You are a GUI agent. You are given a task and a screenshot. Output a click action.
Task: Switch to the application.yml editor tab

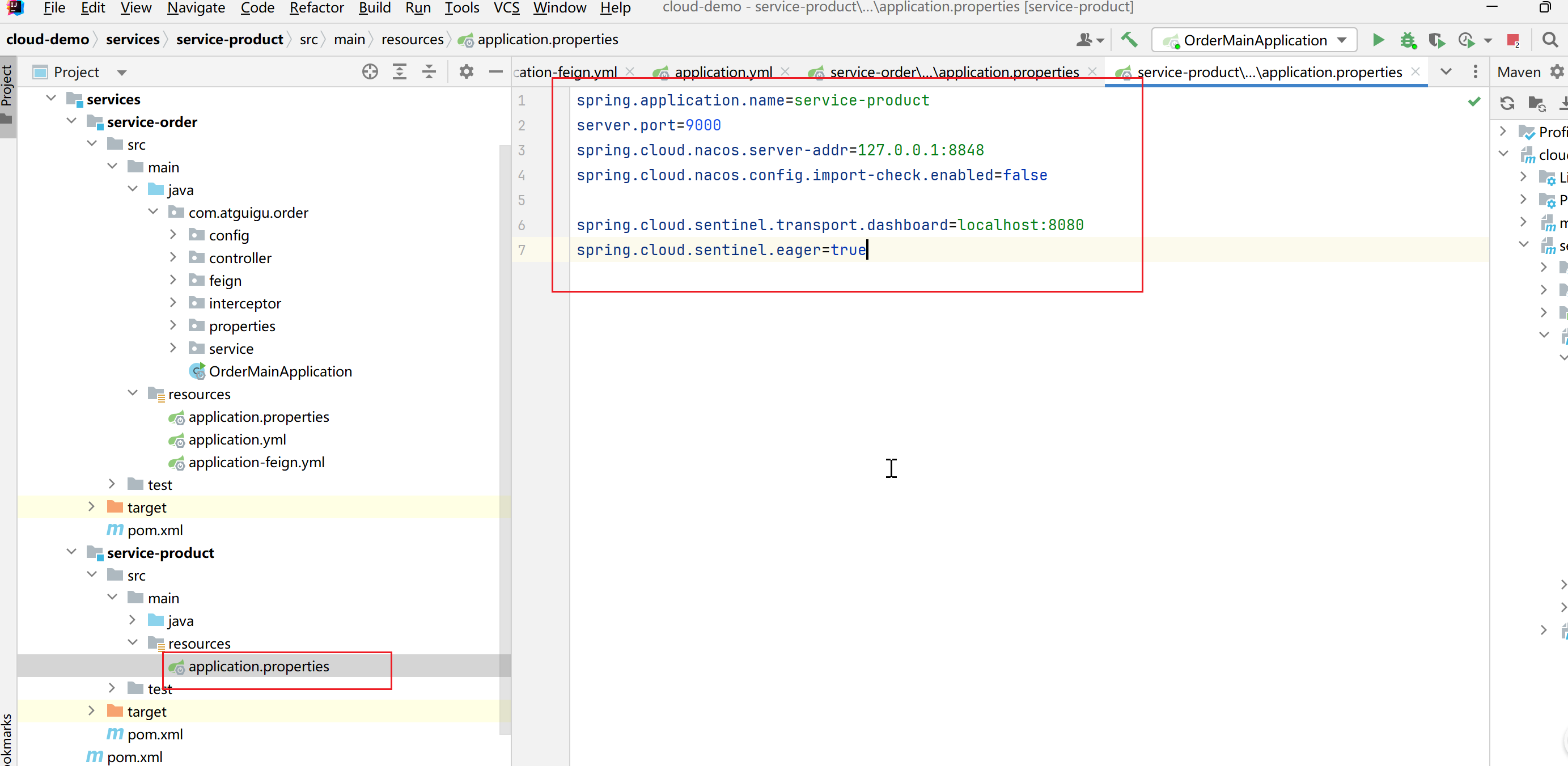point(723,73)
